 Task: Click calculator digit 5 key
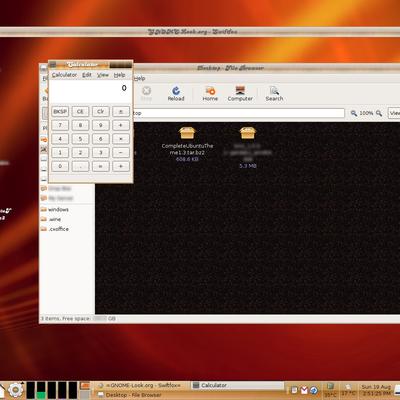[80, 139]
